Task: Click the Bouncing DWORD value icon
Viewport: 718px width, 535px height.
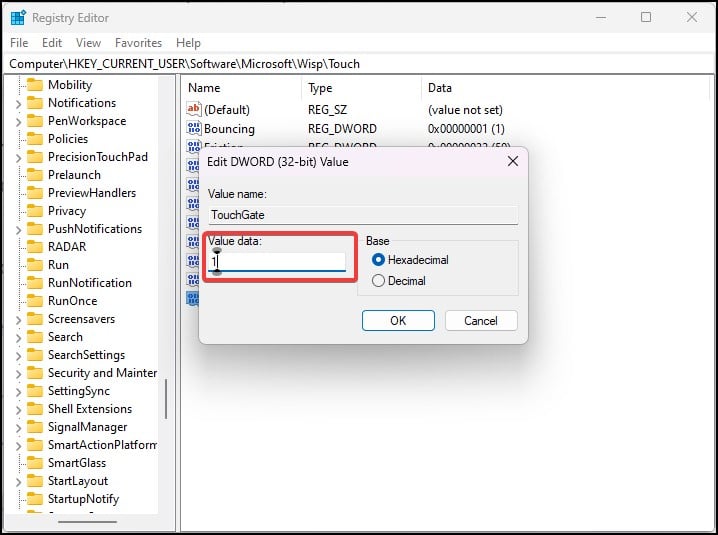Action: pos(194,128)
